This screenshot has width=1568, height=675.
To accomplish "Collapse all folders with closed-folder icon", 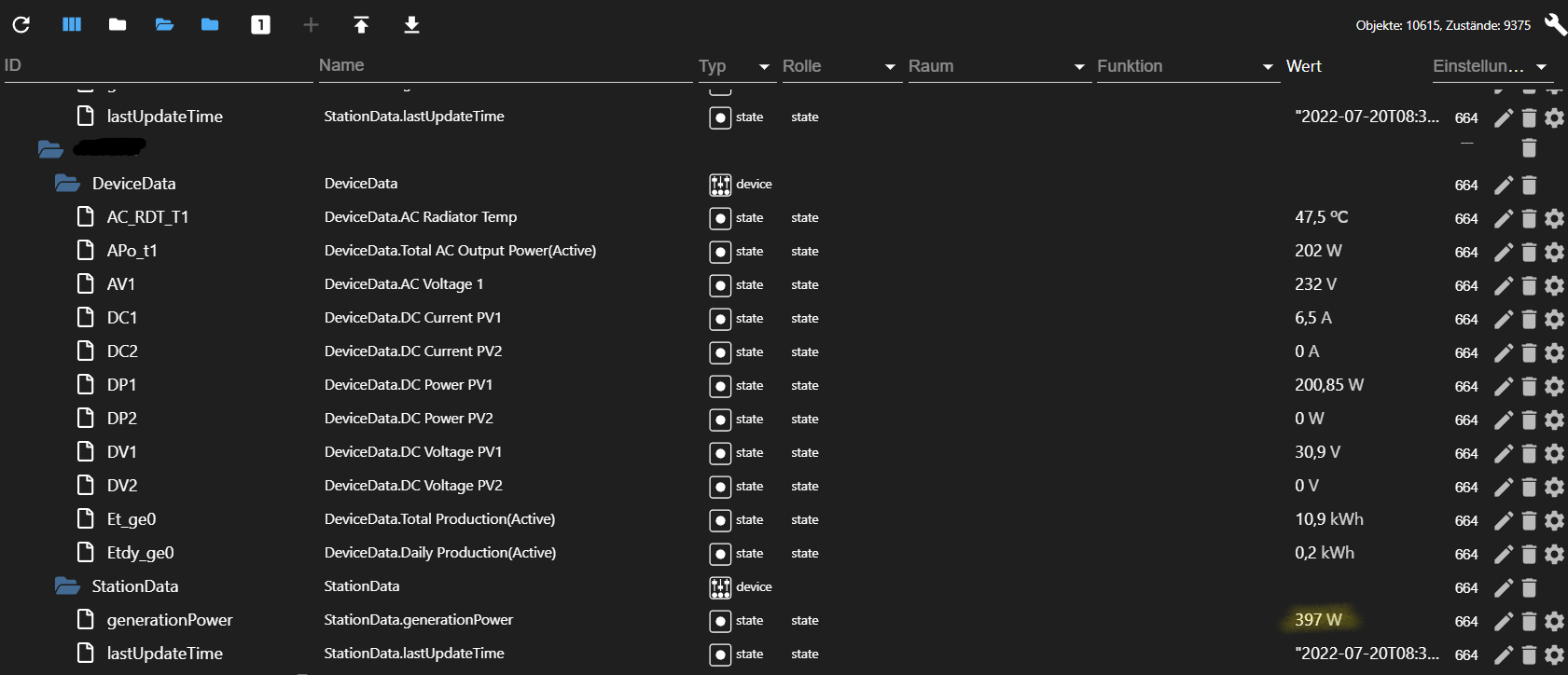I will coord(118,24).
